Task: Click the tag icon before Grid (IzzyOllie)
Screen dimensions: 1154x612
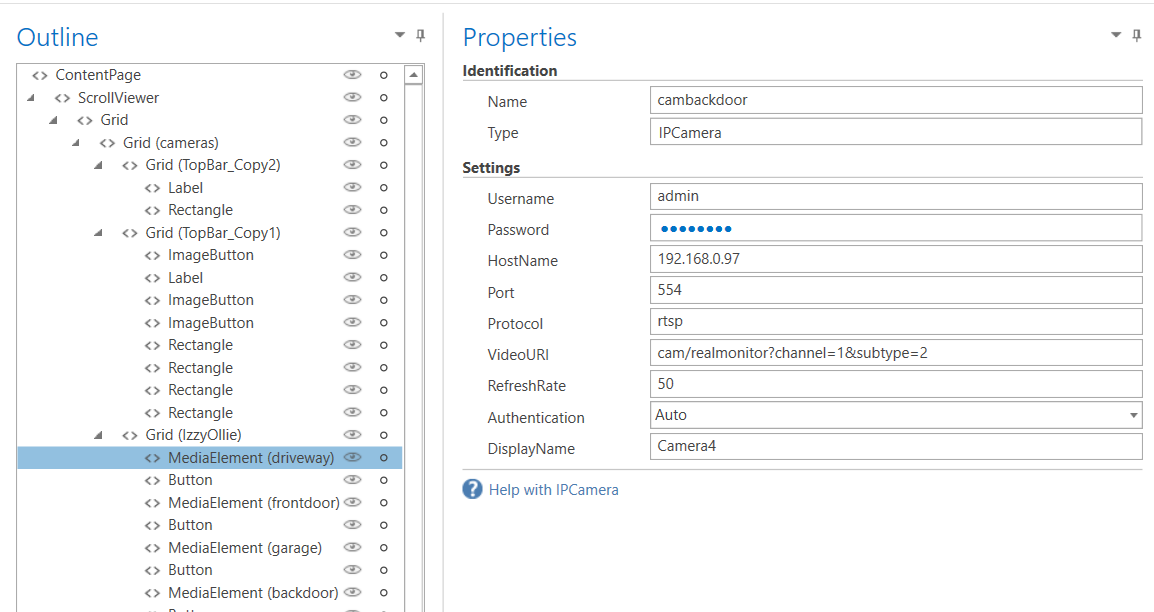Action: pos(130,435)
